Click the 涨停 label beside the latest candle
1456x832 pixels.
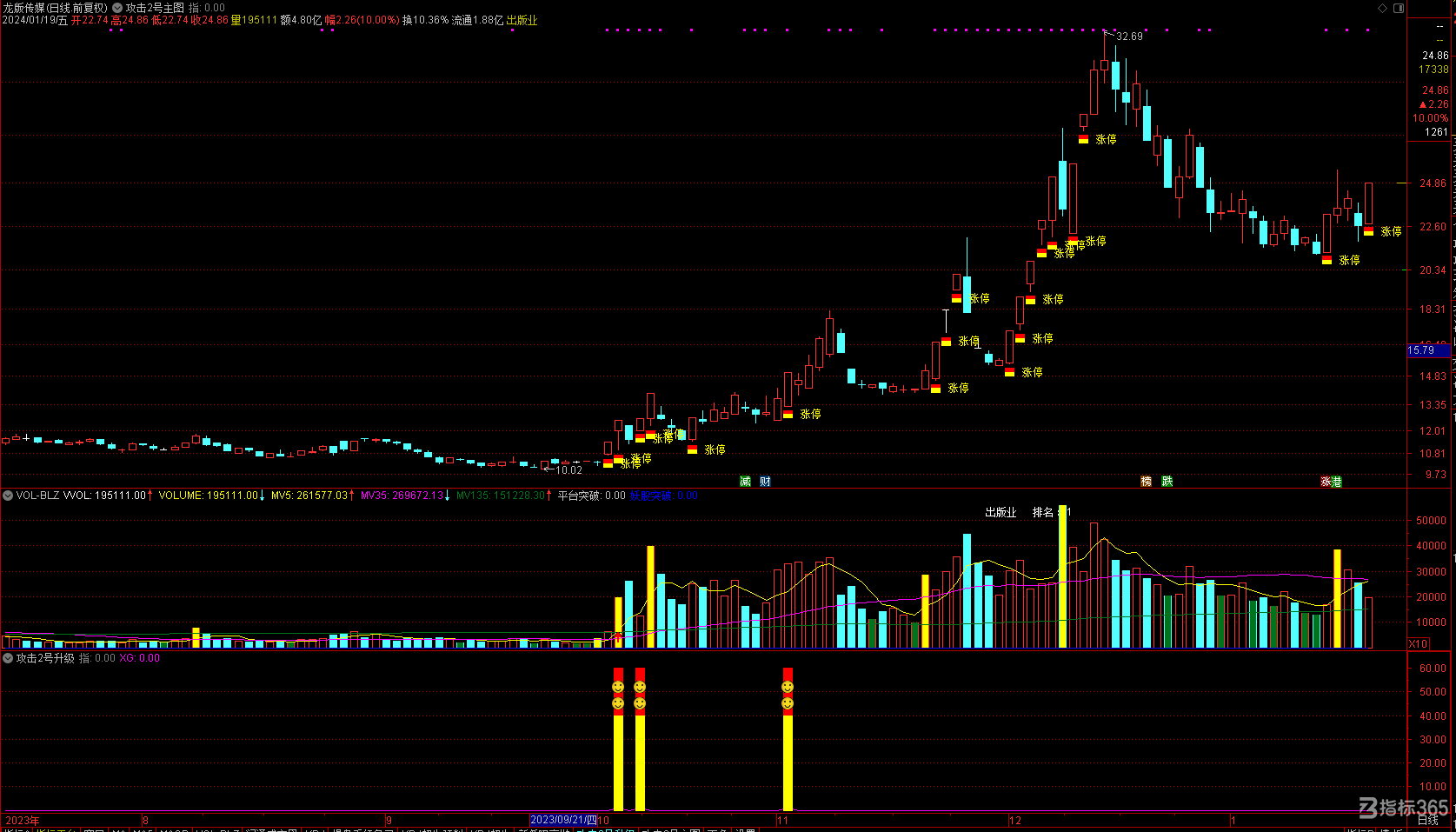1391,231
